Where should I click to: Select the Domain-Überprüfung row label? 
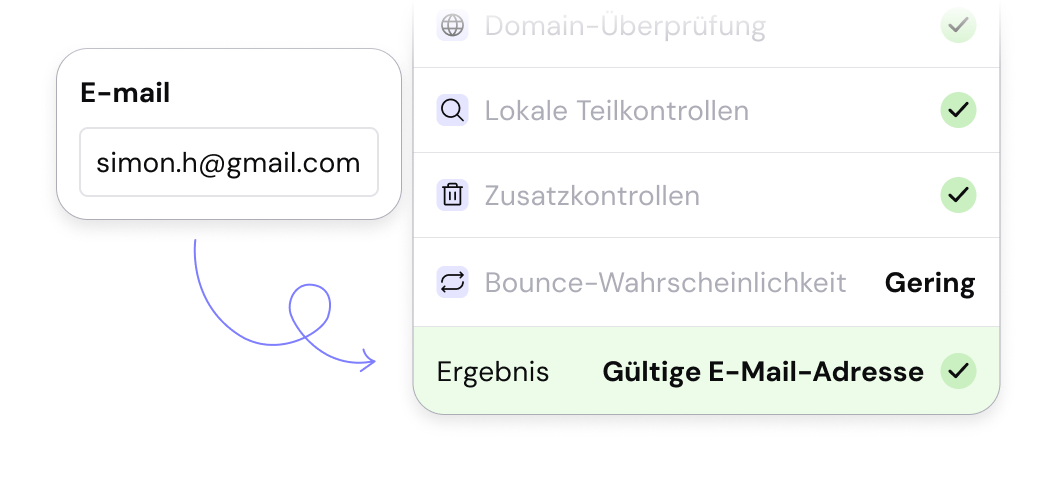pos(625,26)
